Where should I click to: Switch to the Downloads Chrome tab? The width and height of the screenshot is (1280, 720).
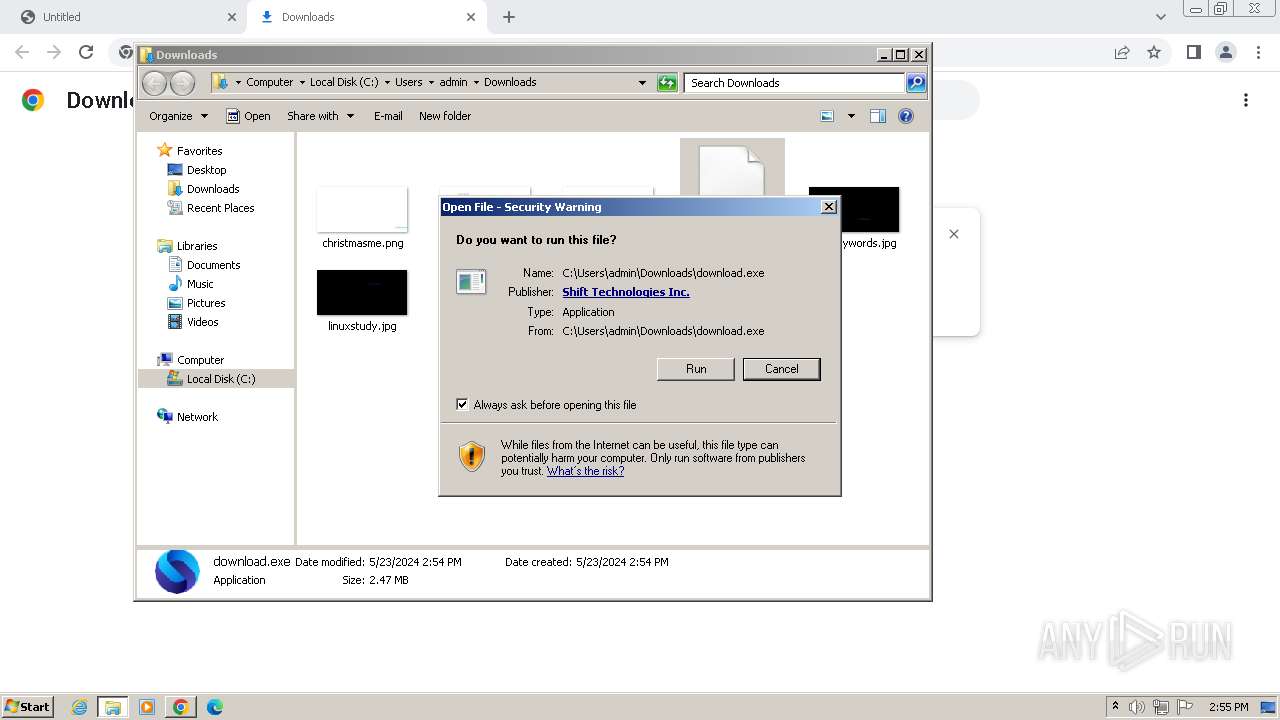368,17
